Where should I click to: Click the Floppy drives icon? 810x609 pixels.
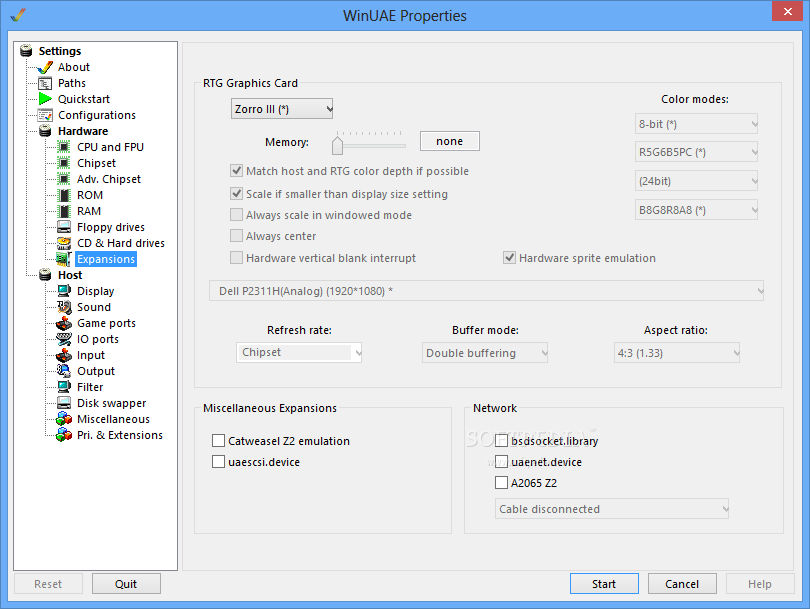[64, 227]
